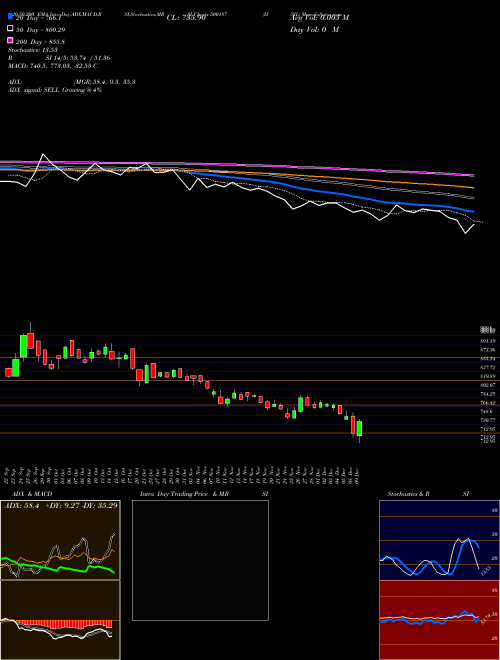The width and height of the screenshot is (500, 660).
Task: Click the blue 20 Day legend swatch
Action: coord(10,16)
